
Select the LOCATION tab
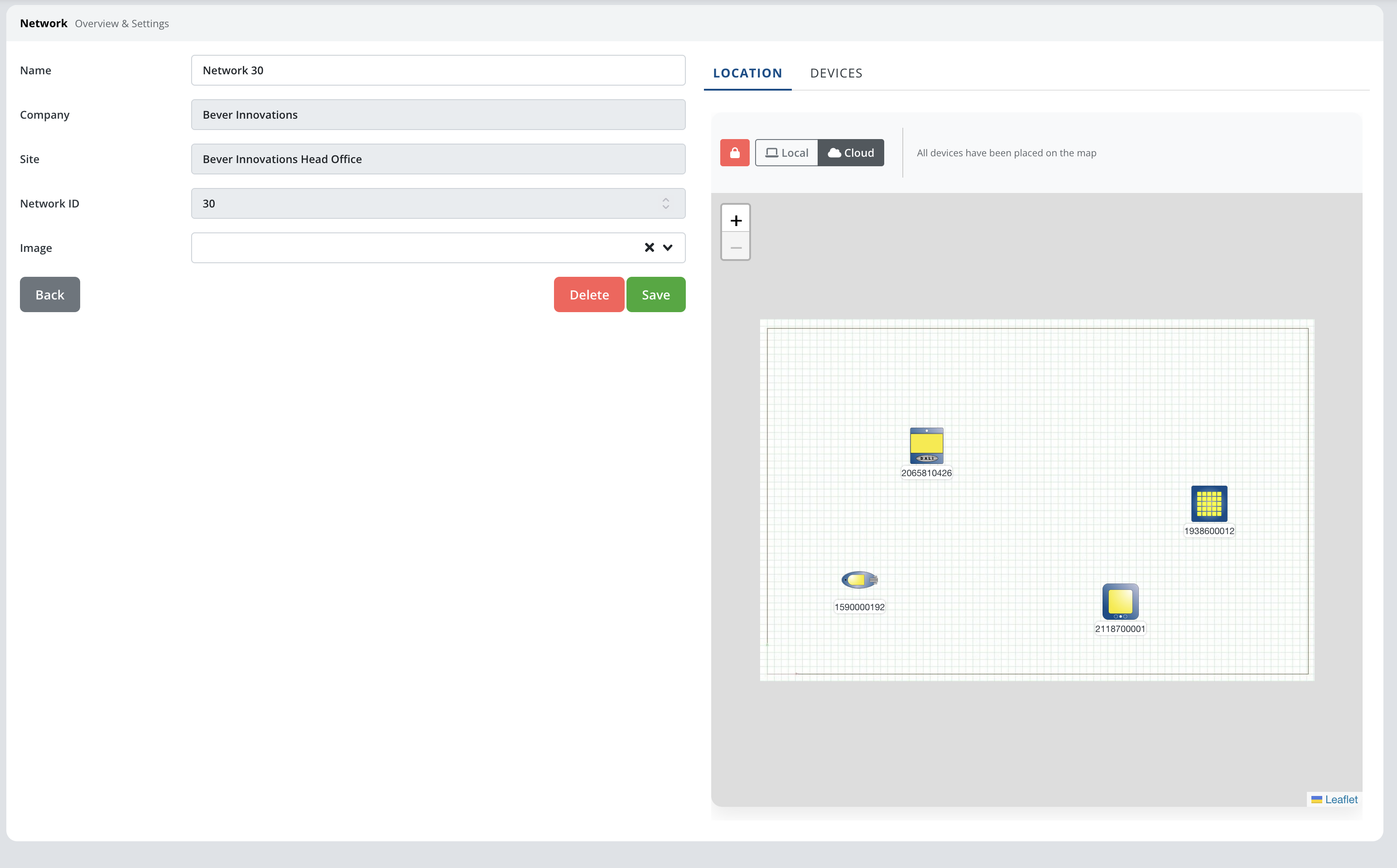tap(747, 73)
